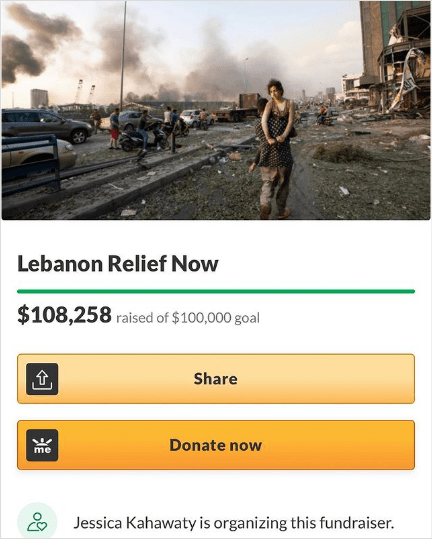Click the motorcycle rider in the photo
432x539 pixels.
coord(143,132)
